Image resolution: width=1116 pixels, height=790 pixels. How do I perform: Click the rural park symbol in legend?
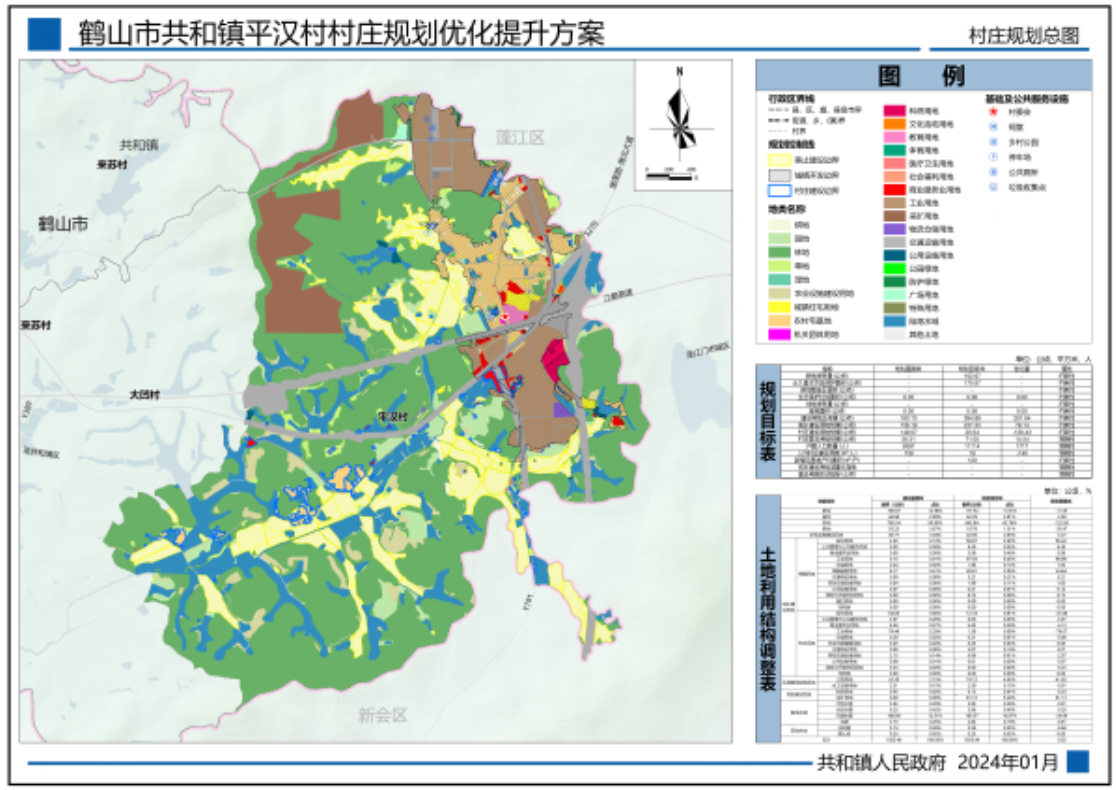(x=991, y=142)
